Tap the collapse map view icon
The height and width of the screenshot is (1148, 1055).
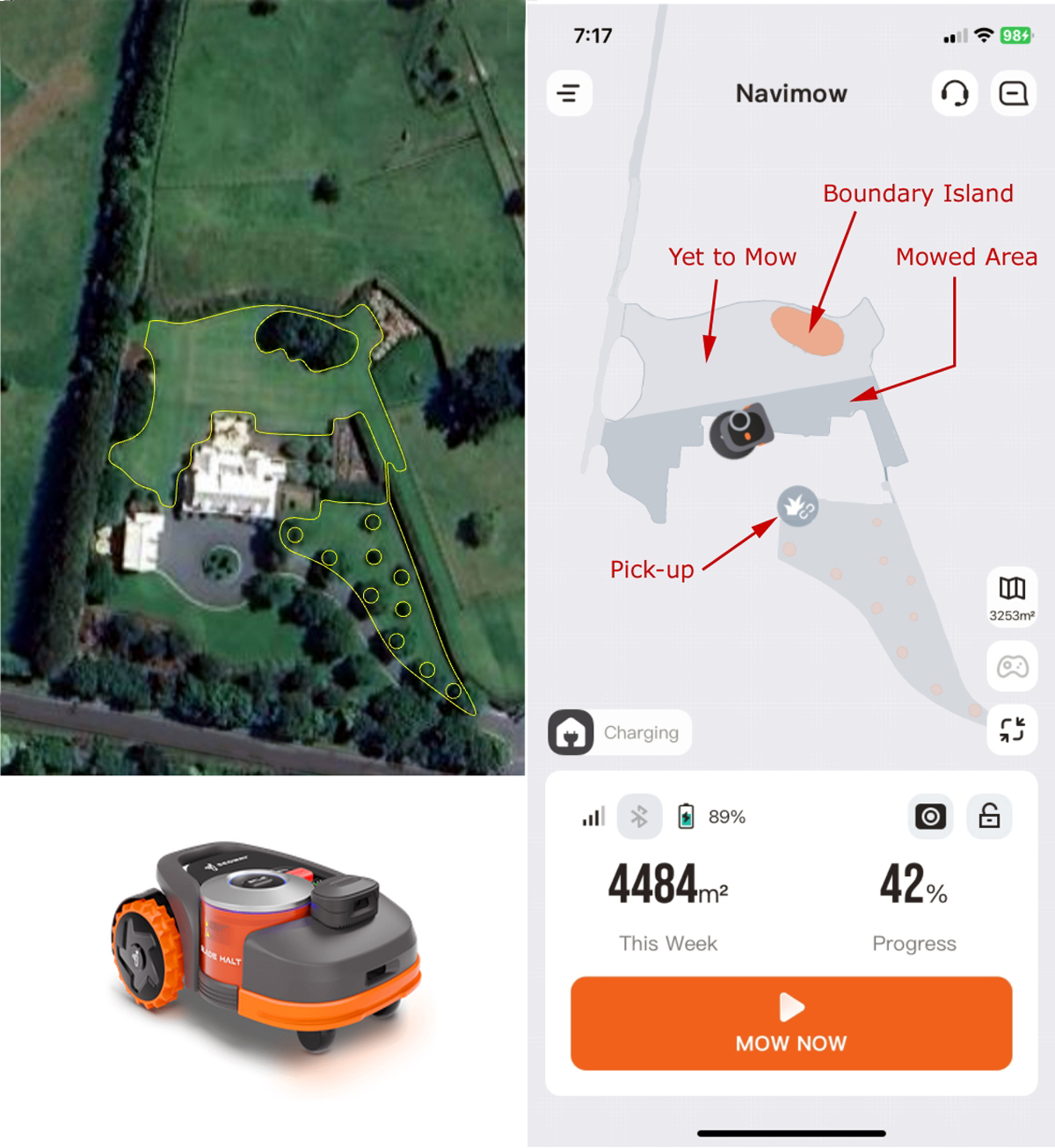point(1012,729)
